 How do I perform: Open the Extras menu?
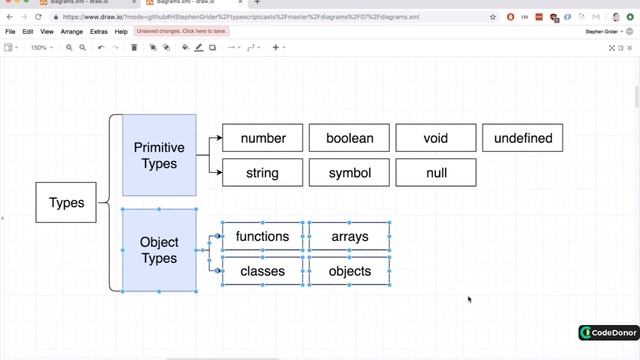click(x=99, y=31)
